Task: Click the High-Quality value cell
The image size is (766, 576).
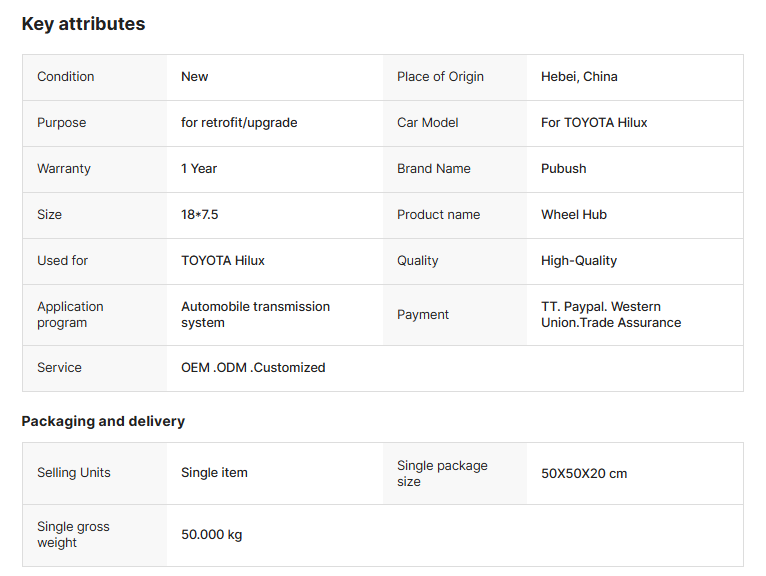Action: pos(579,261)
